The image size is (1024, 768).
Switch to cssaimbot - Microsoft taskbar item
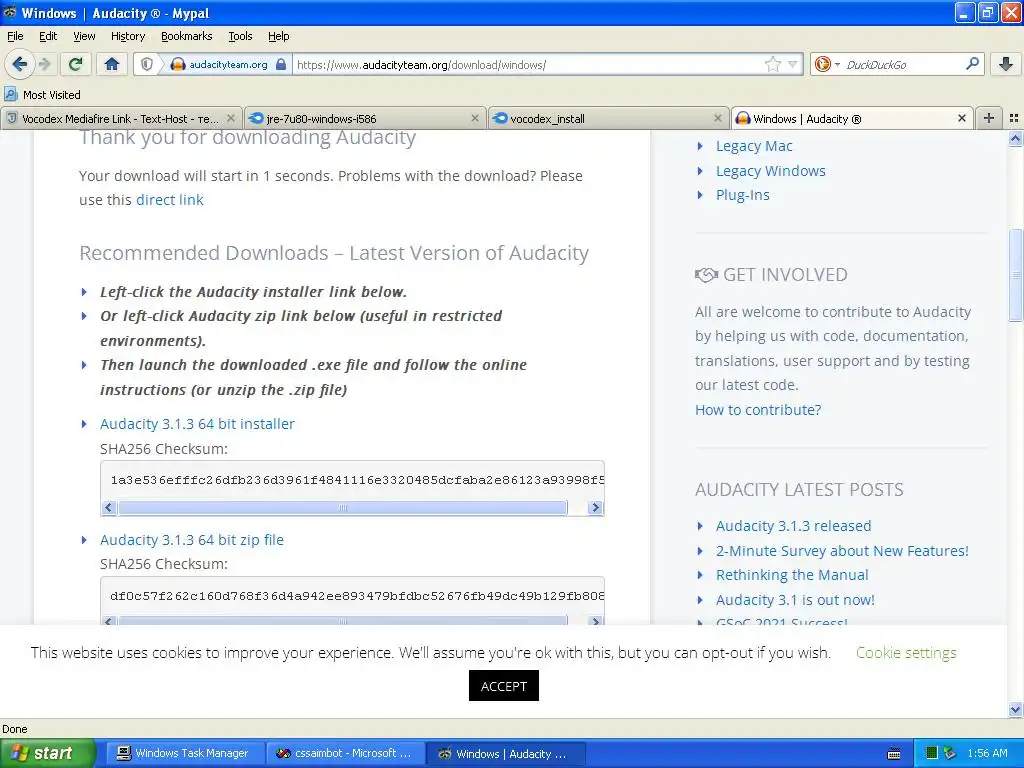tap(344, 754)
